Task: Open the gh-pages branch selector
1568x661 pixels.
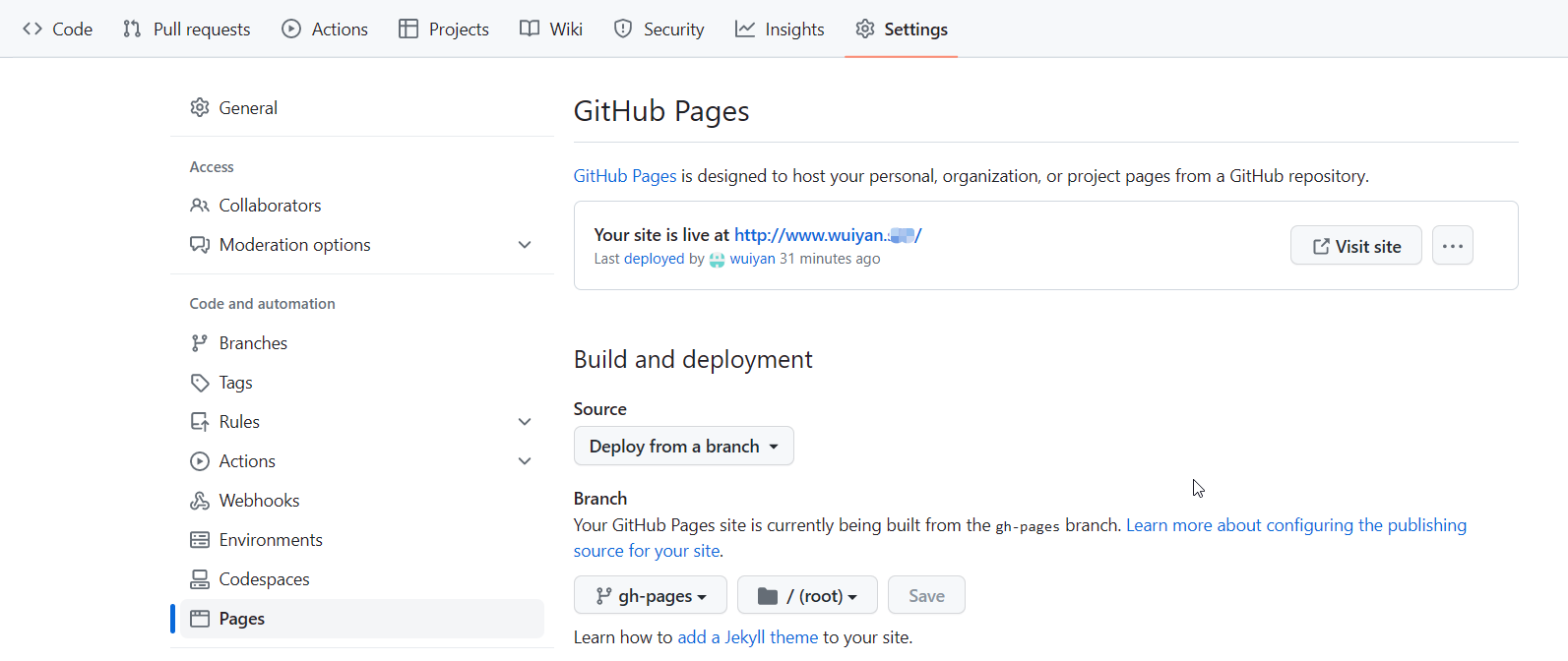Action: 650,596
